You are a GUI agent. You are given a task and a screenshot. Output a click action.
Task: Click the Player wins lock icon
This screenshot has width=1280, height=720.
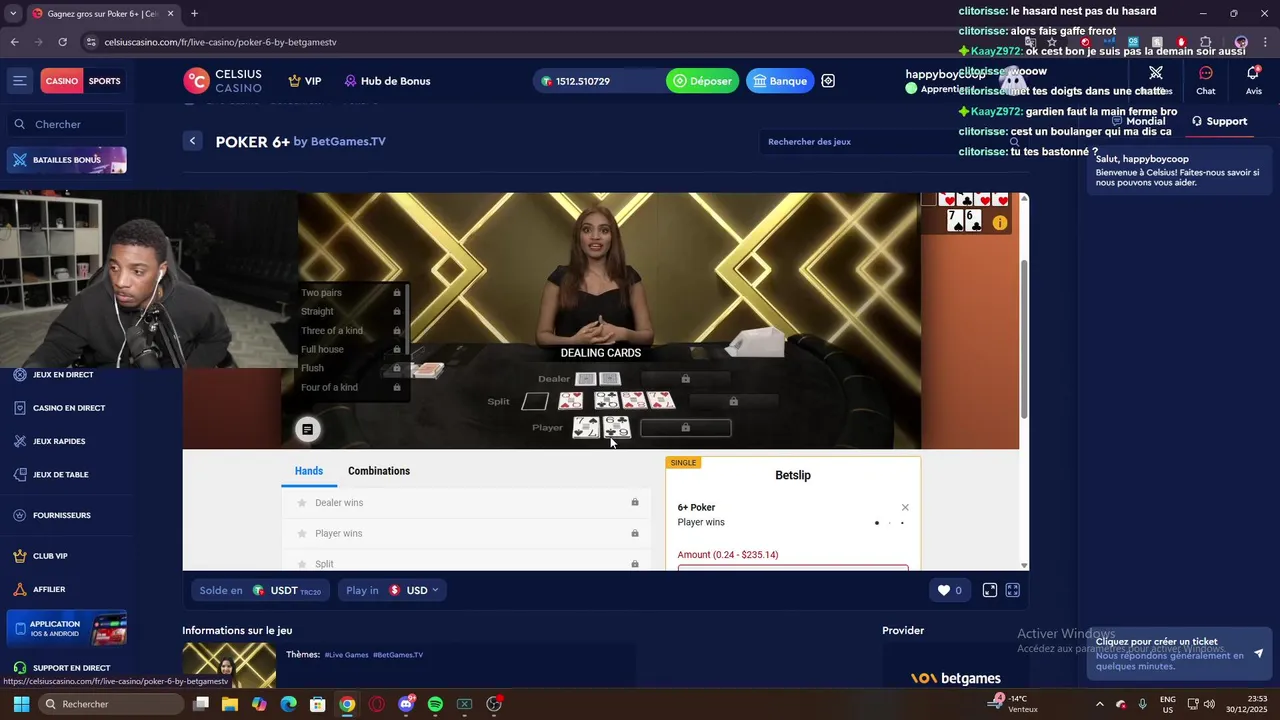[x=635, y=533]
